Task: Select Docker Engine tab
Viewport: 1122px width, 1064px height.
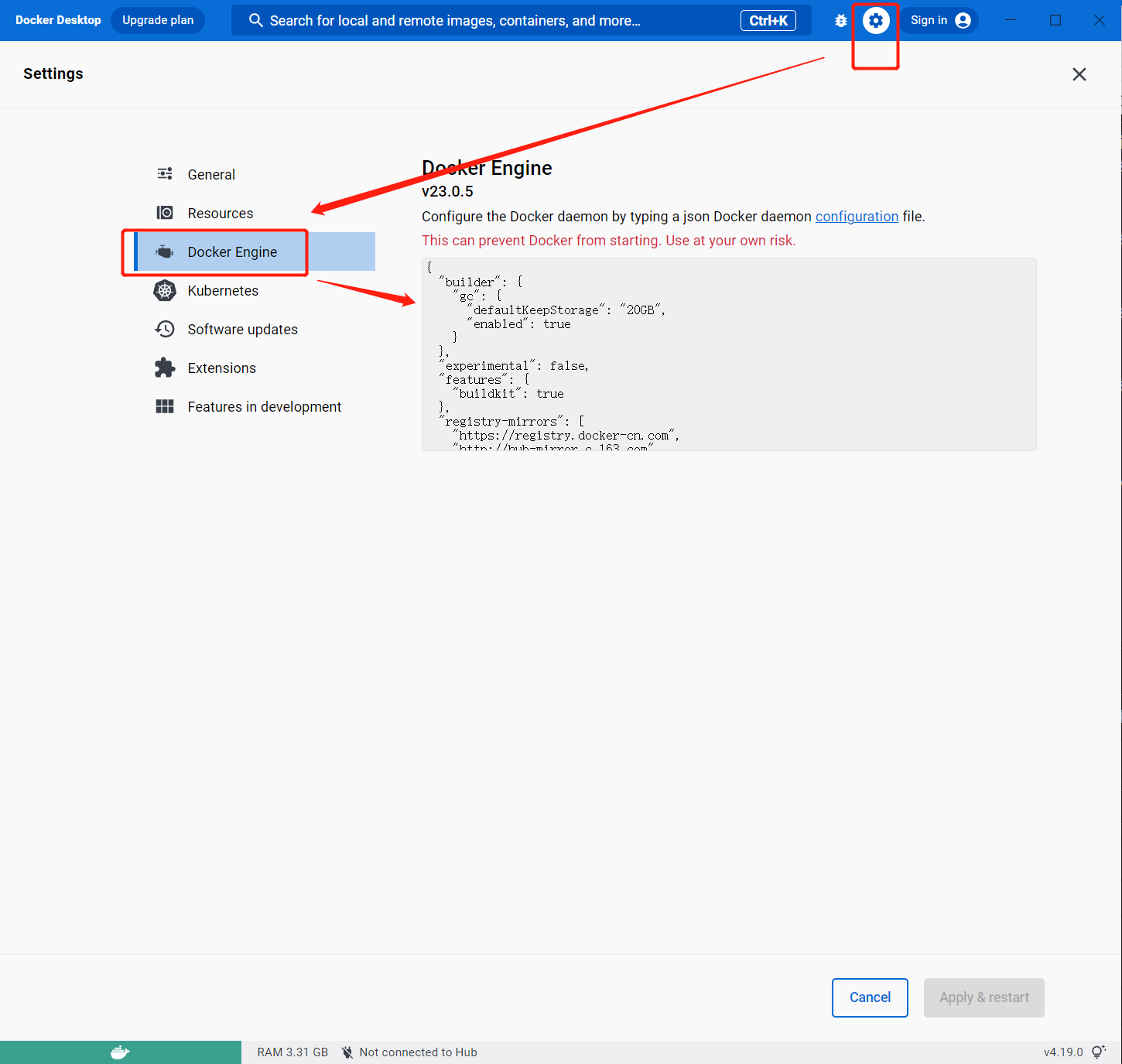Action: pyautogui.click(x=255, y=251)
